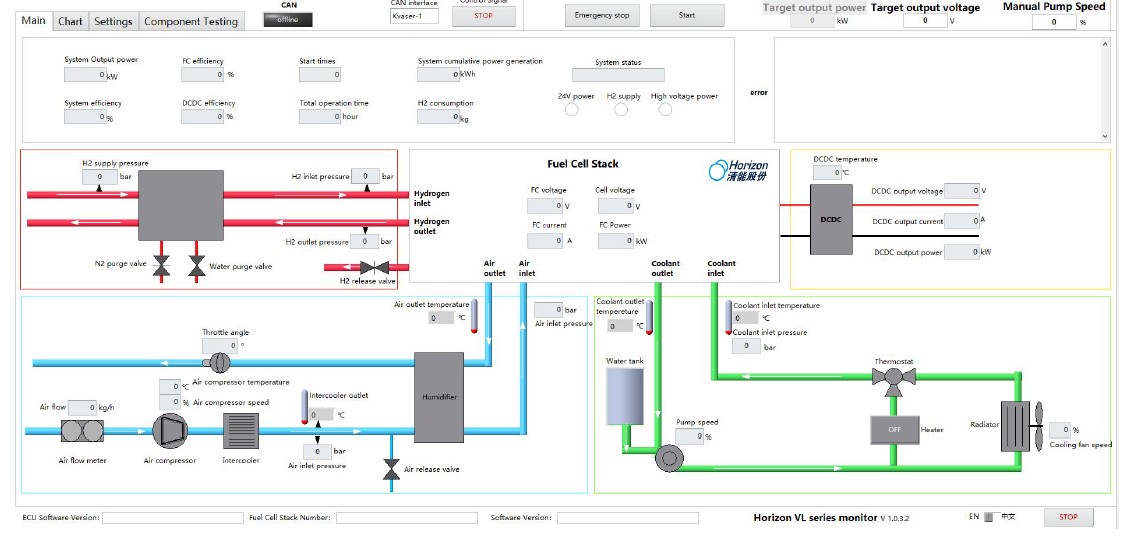Click the Water tank icon
Viewport: 1131px width, 540px height.
[625, 396]
